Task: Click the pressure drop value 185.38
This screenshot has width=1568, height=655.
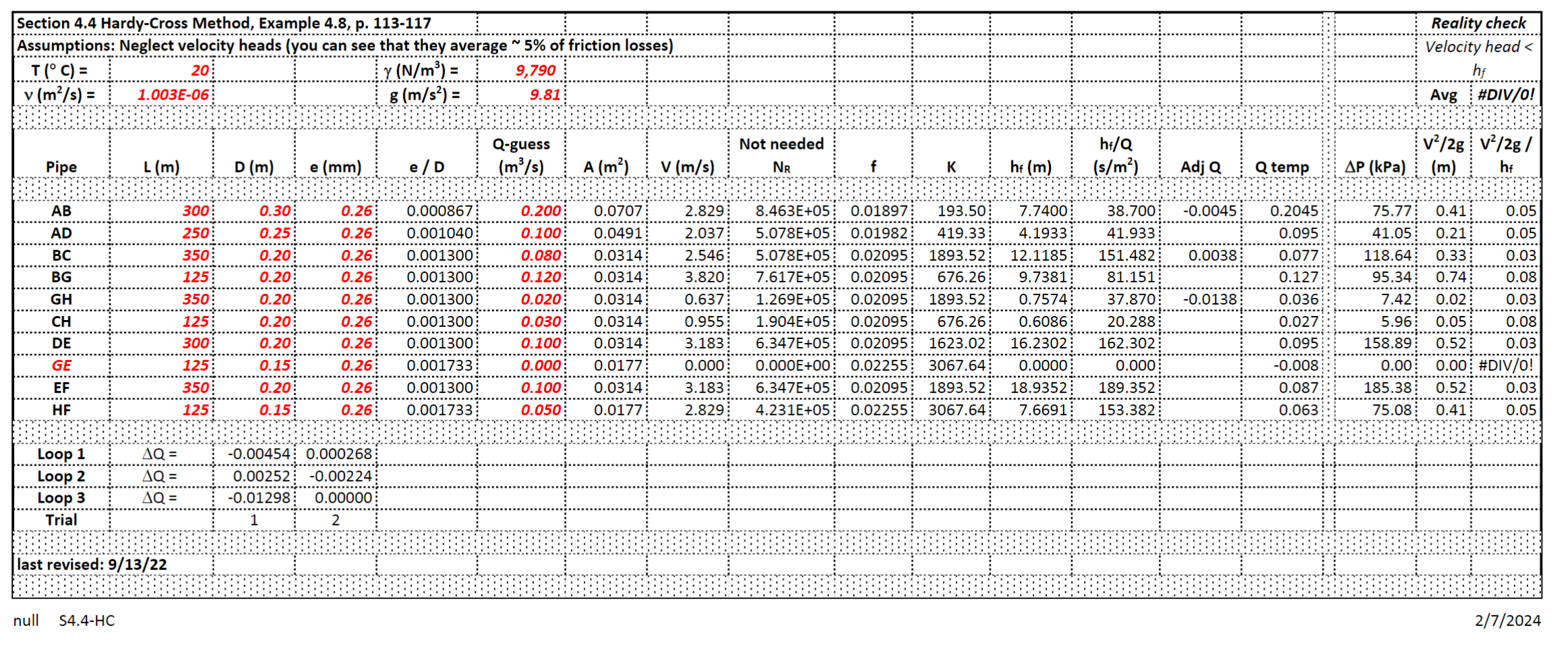Action: [1387, 387]
